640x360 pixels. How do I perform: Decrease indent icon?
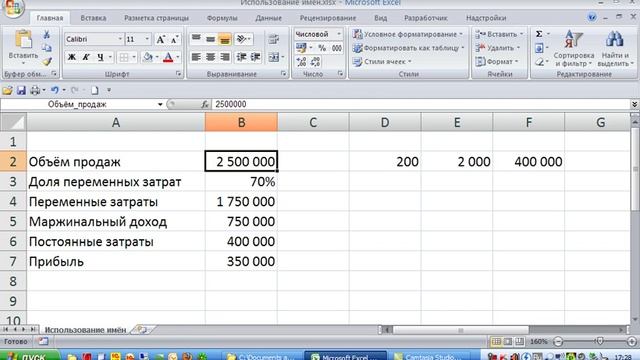(241, 57)
